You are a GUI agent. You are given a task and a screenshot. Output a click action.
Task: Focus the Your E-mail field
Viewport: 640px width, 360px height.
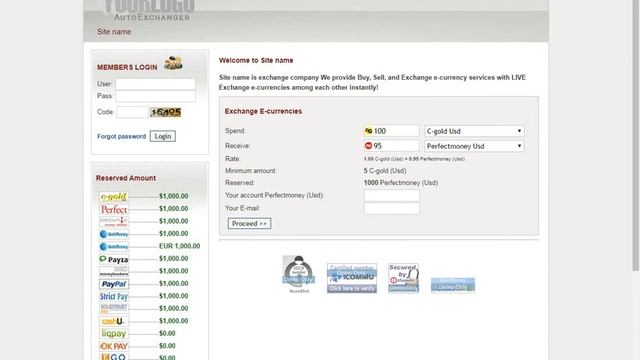392,208
